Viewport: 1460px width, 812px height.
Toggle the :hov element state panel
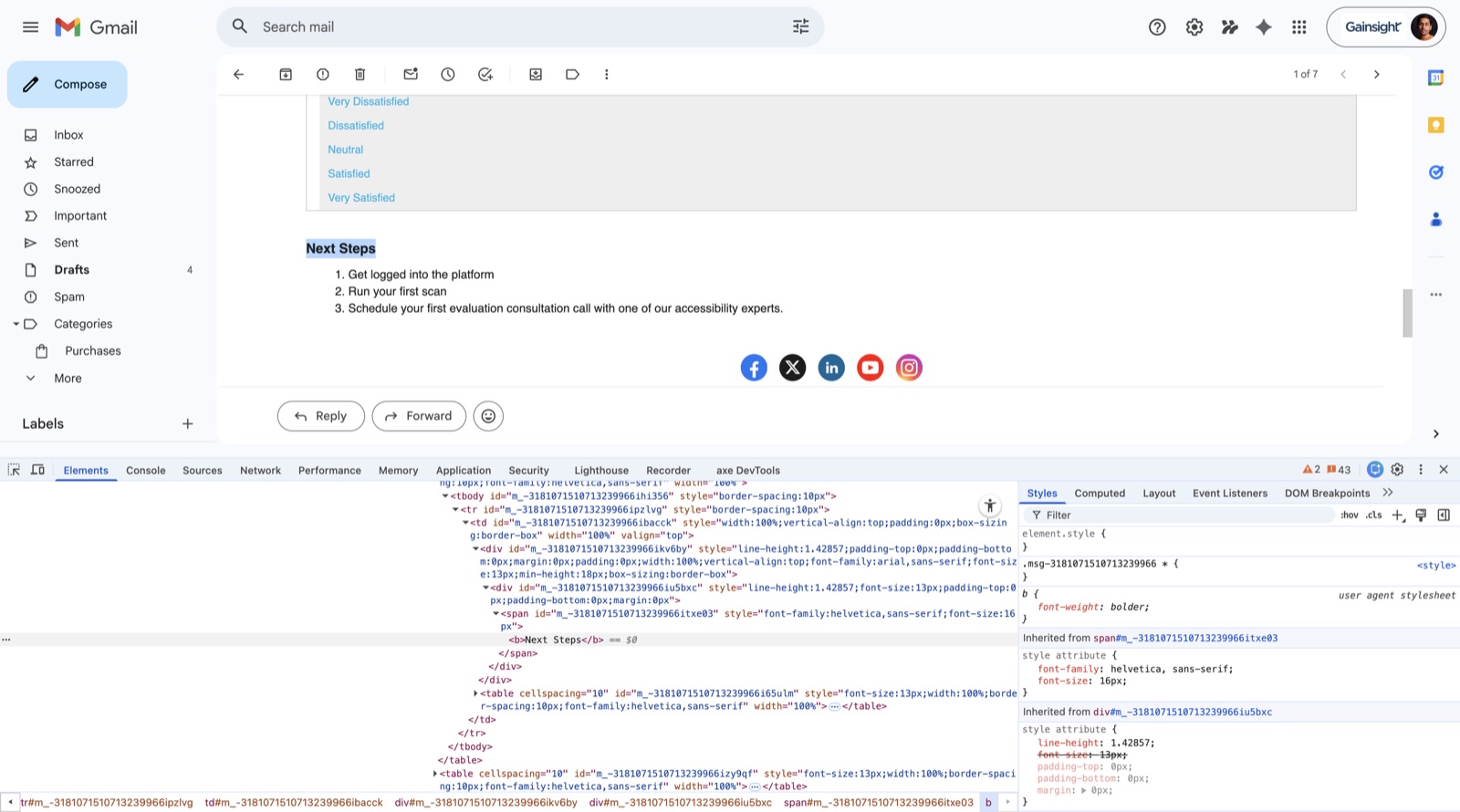coord(1350,515)
